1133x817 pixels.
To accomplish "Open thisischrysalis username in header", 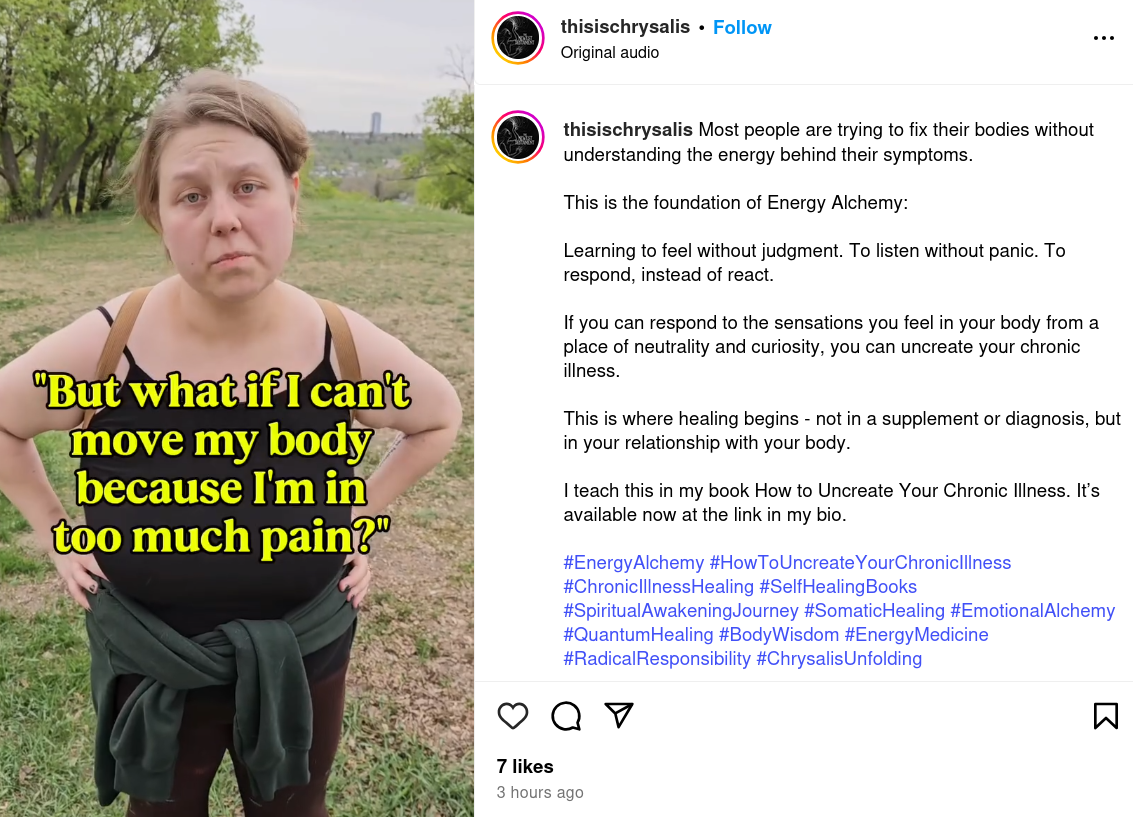I will [625, 27].
